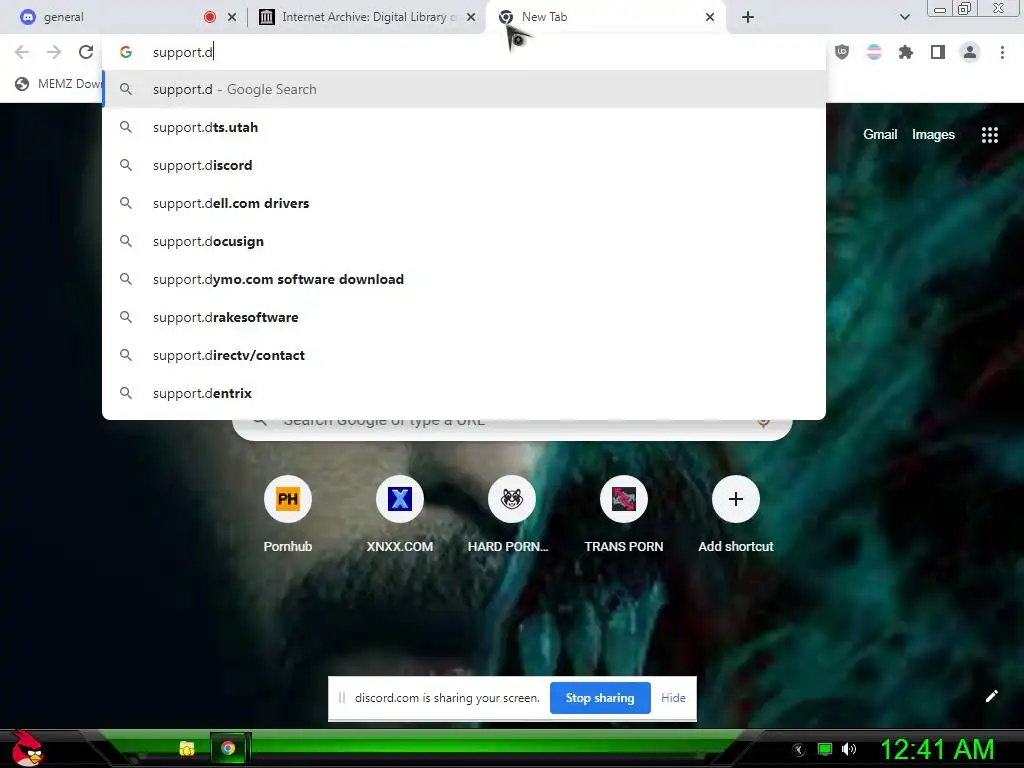Viewport: 1024px width, 768px height.
Task: Click Stop sharing button
Action: coord(600,698)
